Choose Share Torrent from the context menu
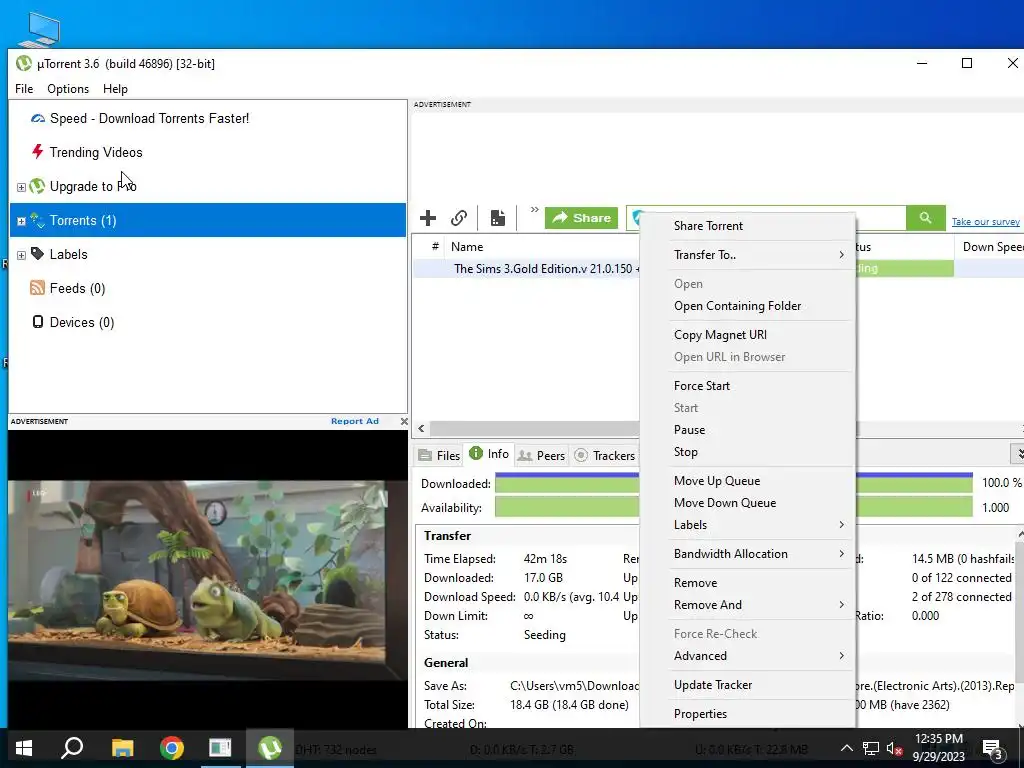The height and width of the screenshot is (768, 1024). coord(760,226)
